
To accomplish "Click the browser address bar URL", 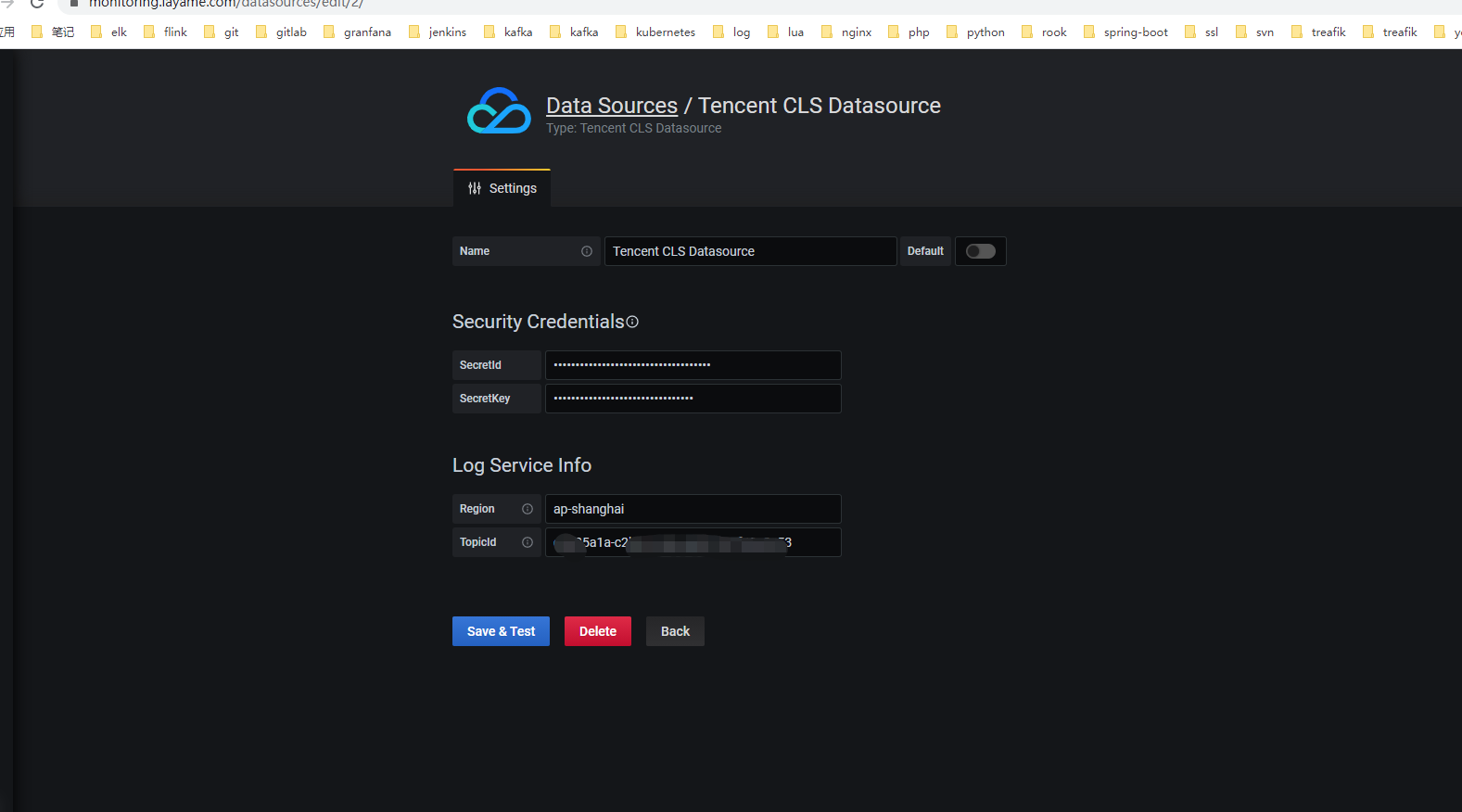I will 225,4.
